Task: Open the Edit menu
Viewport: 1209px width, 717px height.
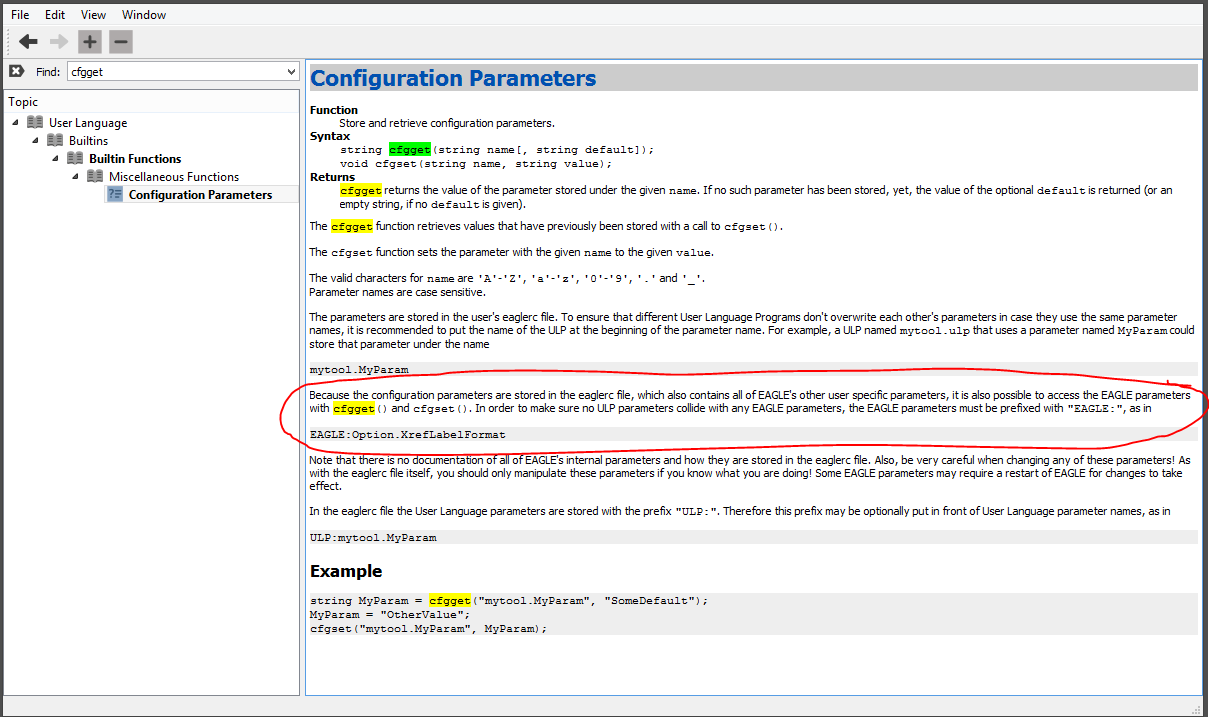Action: pyautogui.click(x=55, y=15)
